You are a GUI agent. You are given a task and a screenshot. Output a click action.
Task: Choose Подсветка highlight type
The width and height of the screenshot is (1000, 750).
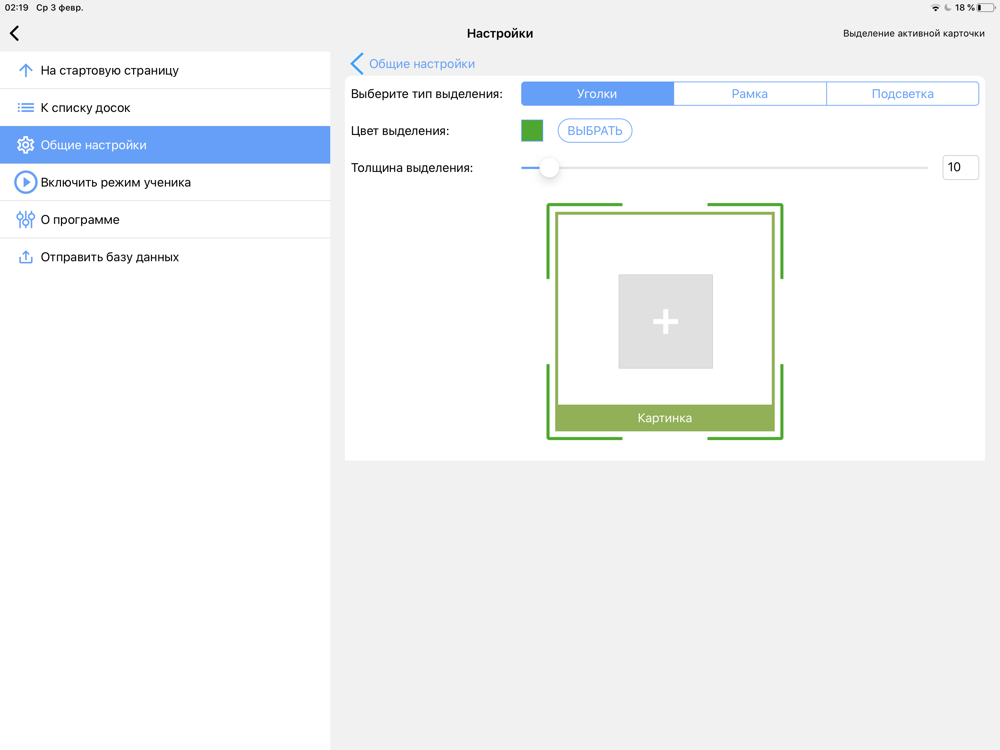(x=902, y=94)
